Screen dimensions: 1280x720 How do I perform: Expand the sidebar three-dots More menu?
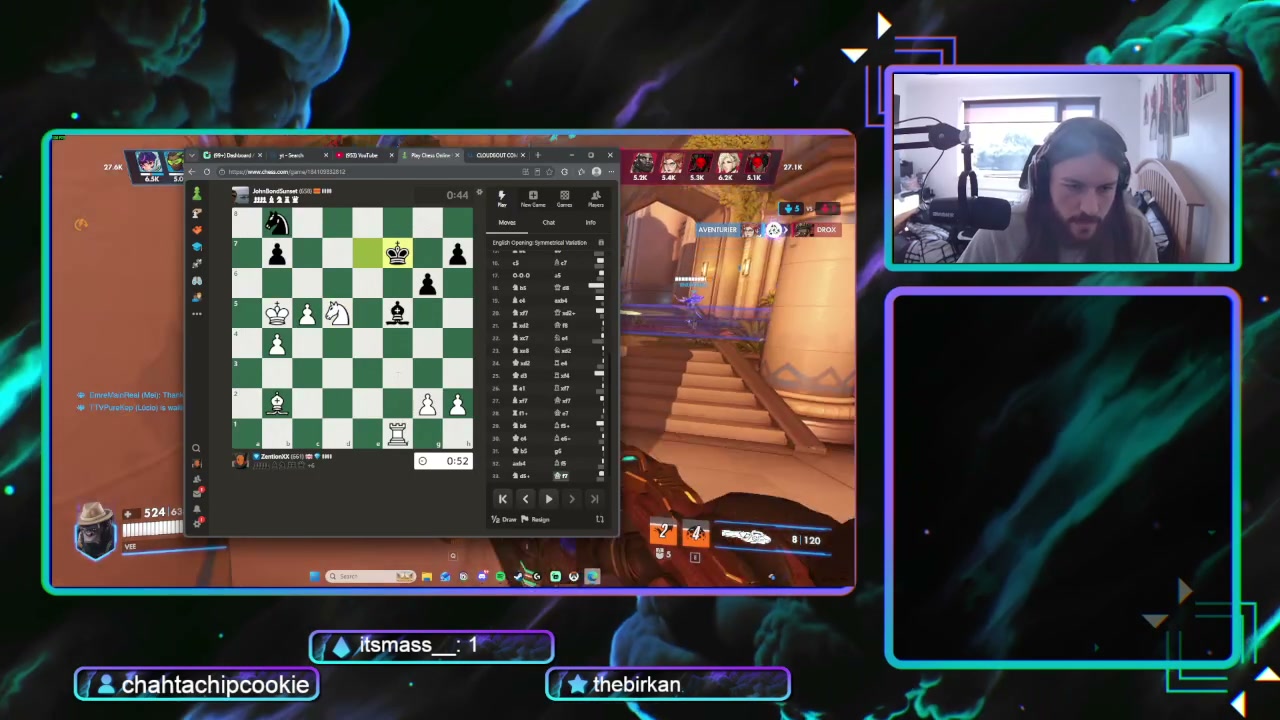197,314
